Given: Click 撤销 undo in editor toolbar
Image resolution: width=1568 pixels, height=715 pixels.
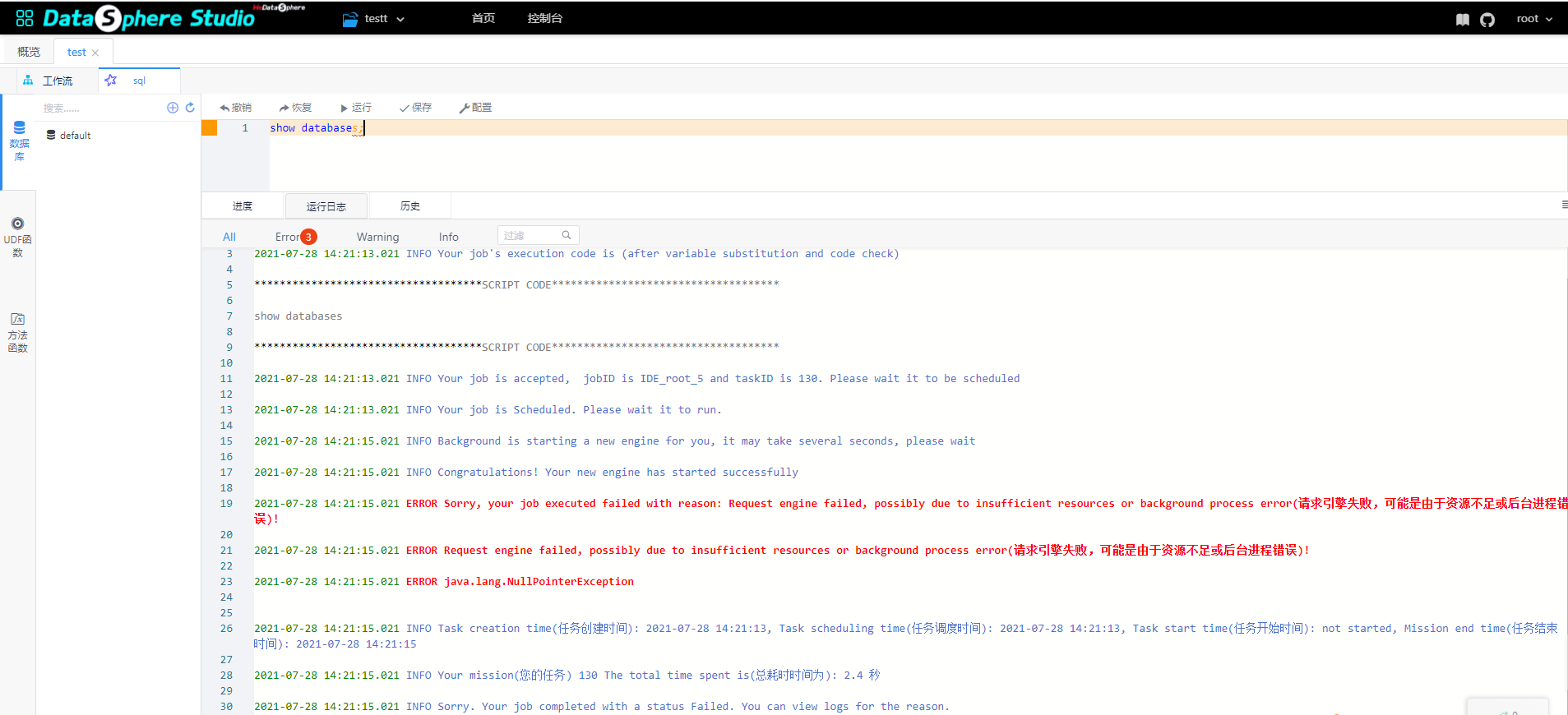Looking at the screenshot, I should tap(236, 108).
